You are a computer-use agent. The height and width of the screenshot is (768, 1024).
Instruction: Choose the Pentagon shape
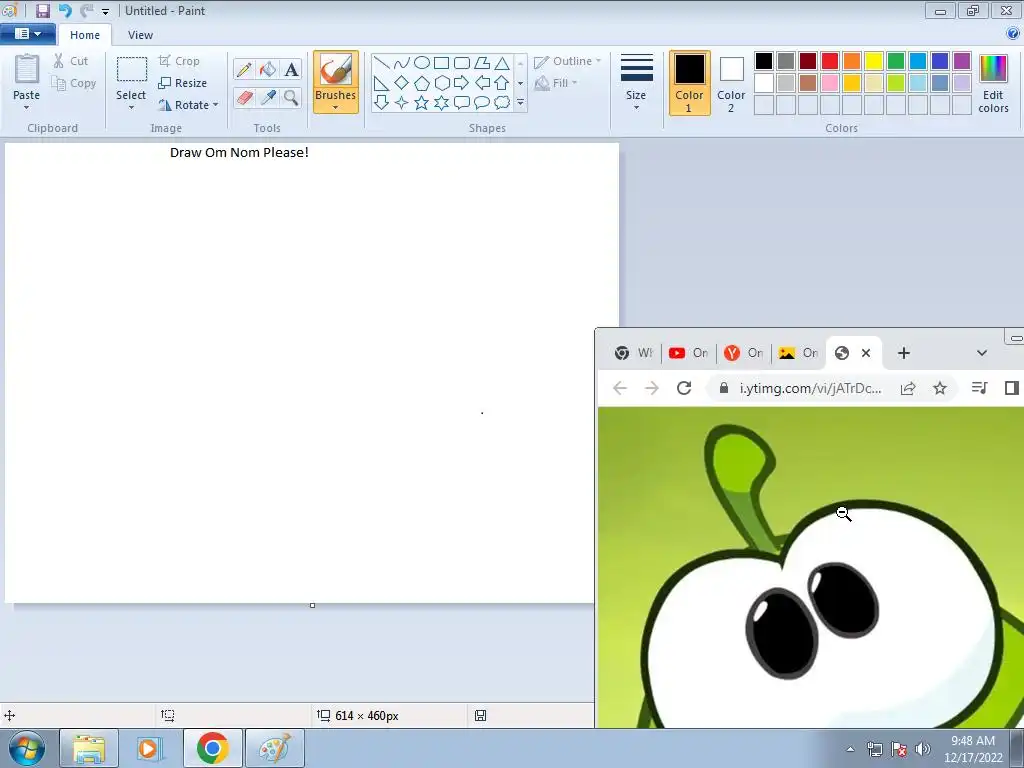pyautogui.click(x=422, y=83)
